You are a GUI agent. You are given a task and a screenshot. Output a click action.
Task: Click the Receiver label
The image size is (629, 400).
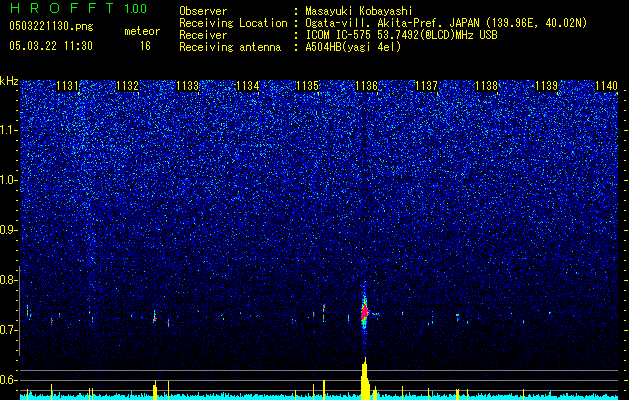pos(203,35)
